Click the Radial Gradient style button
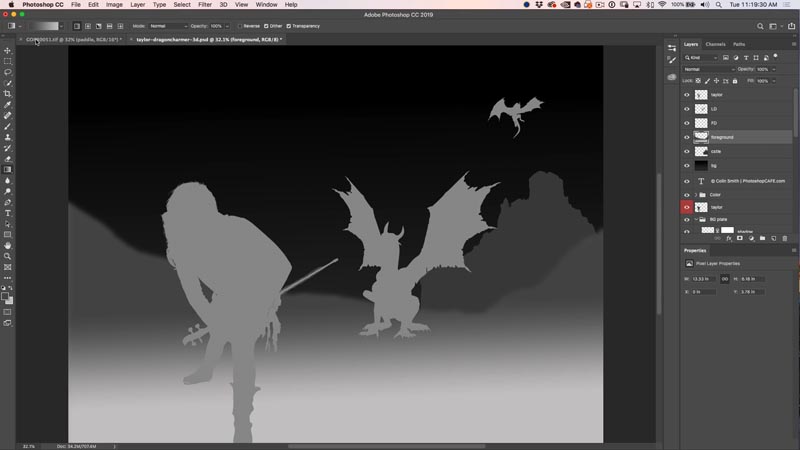 pyautogui.click(x=88, y=26)
